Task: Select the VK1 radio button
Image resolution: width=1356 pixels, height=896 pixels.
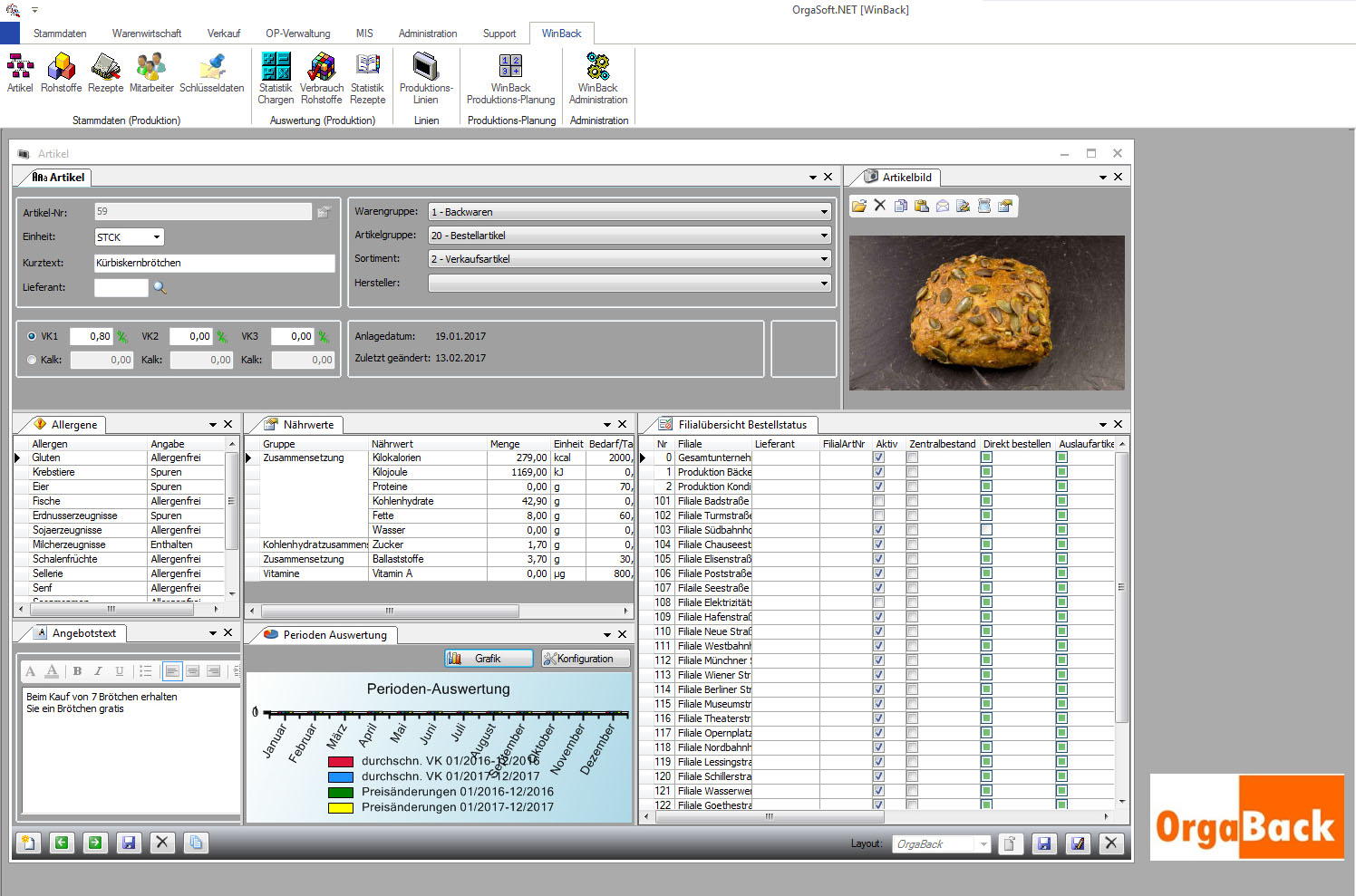Action: (33, 336)
